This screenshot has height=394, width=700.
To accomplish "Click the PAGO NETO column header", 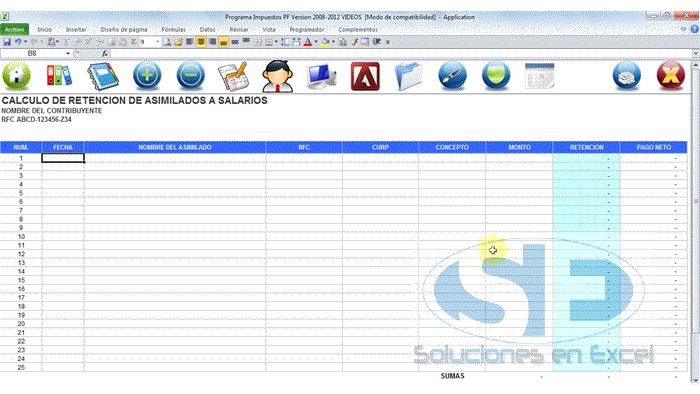I will click(x=654, y=147).
